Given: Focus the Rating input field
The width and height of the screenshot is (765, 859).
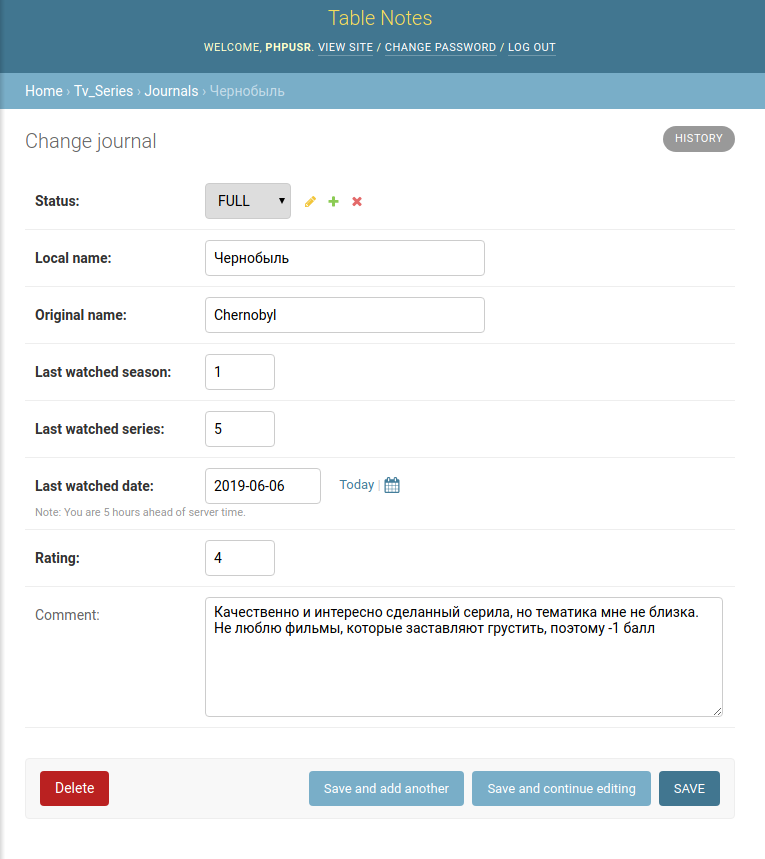Looking at the screenshot, I should click(240, 558).
